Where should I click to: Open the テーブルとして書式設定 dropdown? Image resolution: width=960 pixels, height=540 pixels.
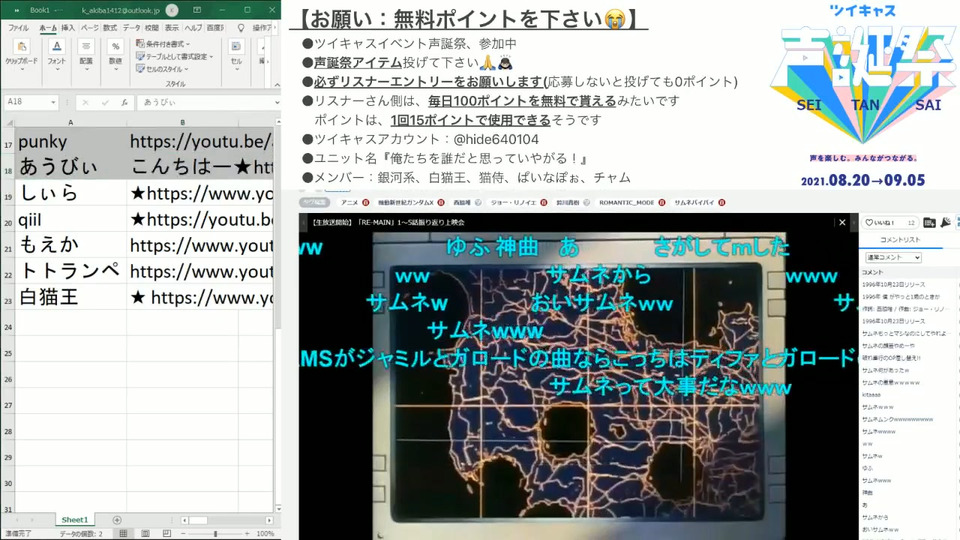174,56
